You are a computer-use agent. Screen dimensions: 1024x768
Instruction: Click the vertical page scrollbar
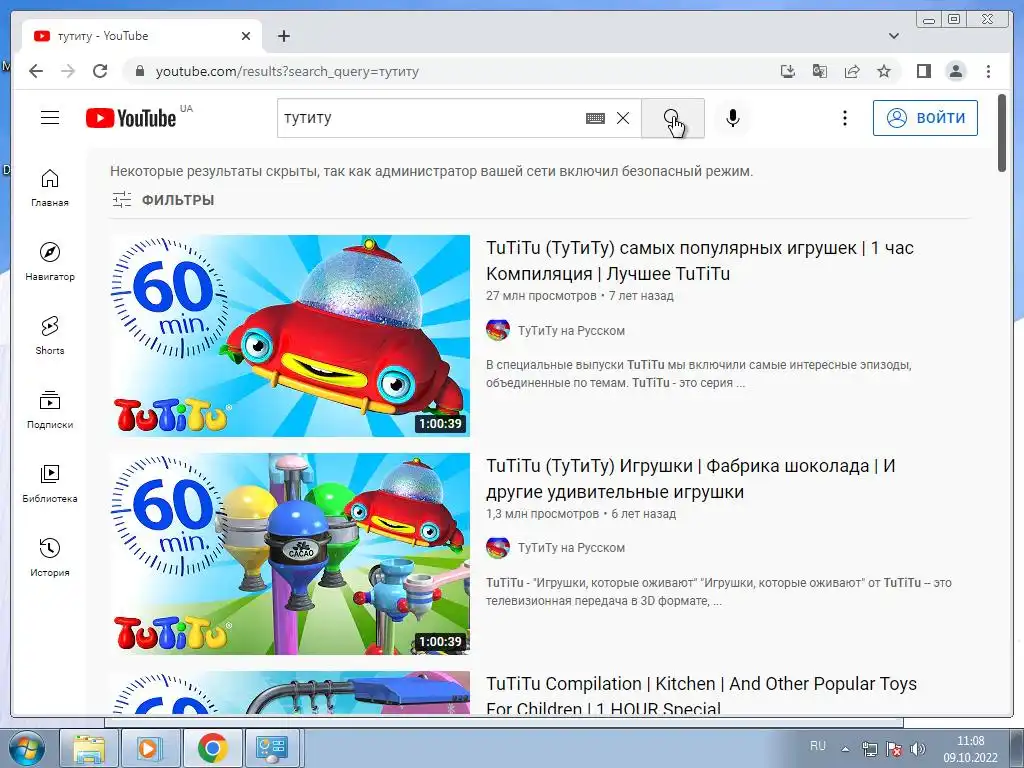coord(1002,133)
